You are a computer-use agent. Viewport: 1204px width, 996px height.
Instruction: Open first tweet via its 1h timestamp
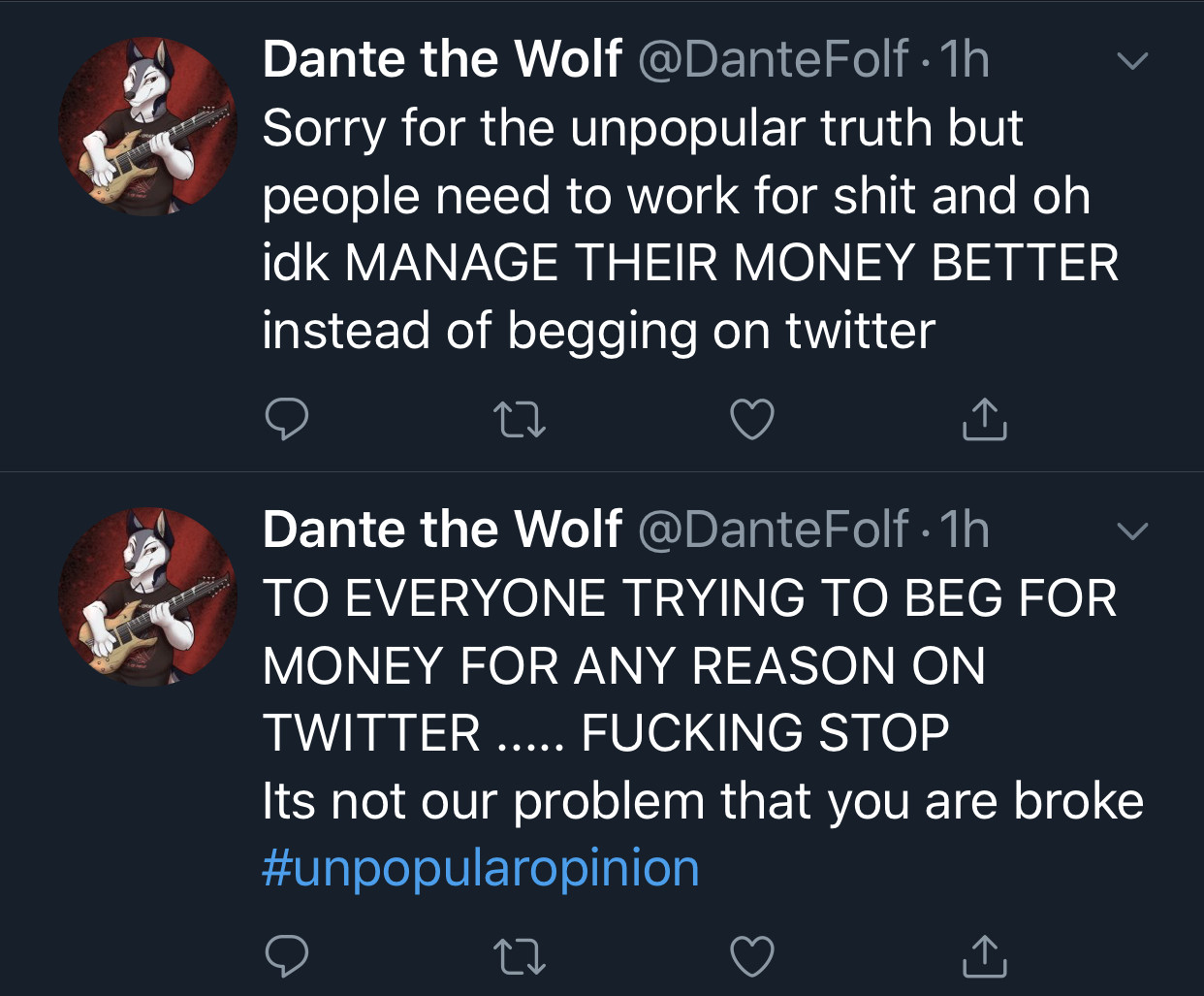tap(966, 59)
